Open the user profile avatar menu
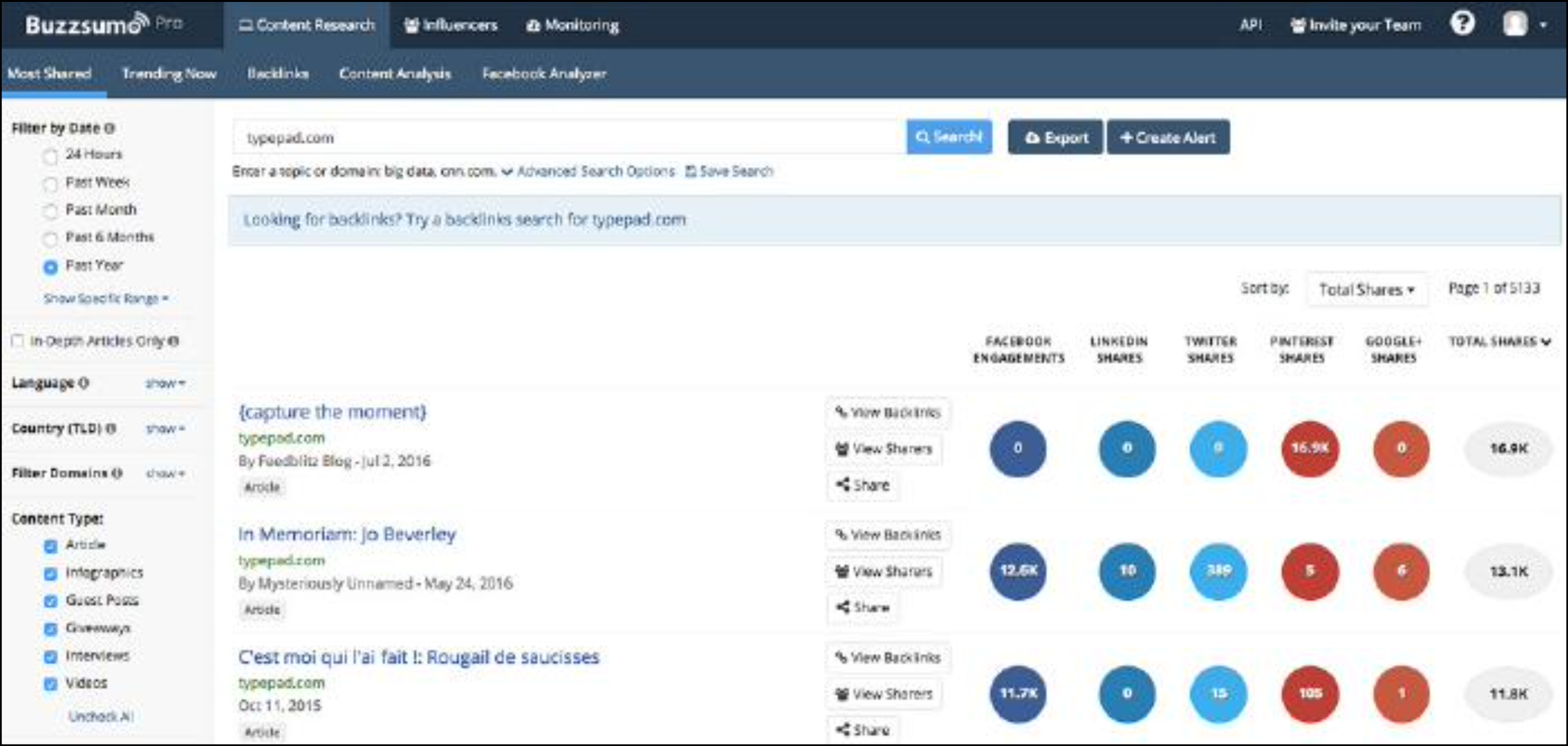The height and width of the screenshot is (746, 1568). [x=1524, y=25]
